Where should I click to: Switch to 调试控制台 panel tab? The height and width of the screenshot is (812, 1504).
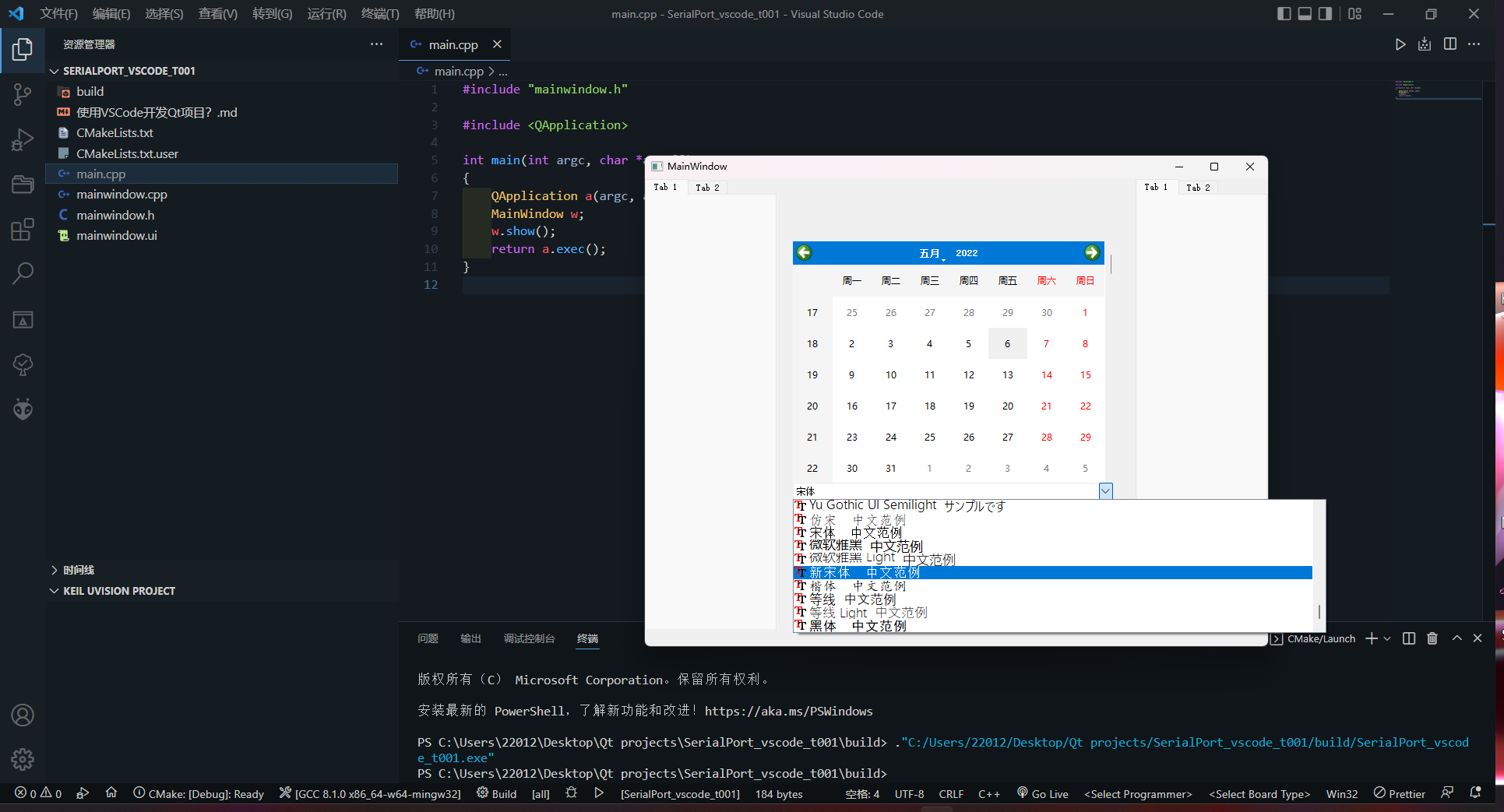tap(529, 638)
